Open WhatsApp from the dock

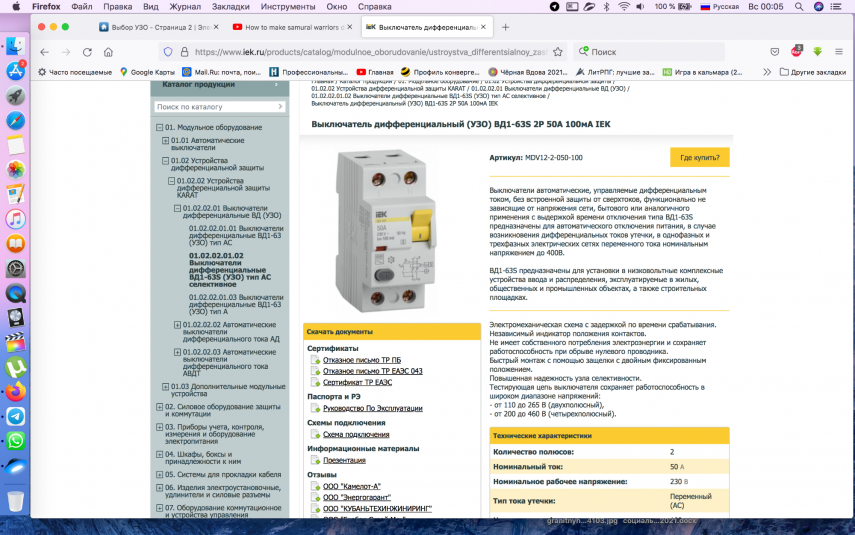(x=15, y=441)
